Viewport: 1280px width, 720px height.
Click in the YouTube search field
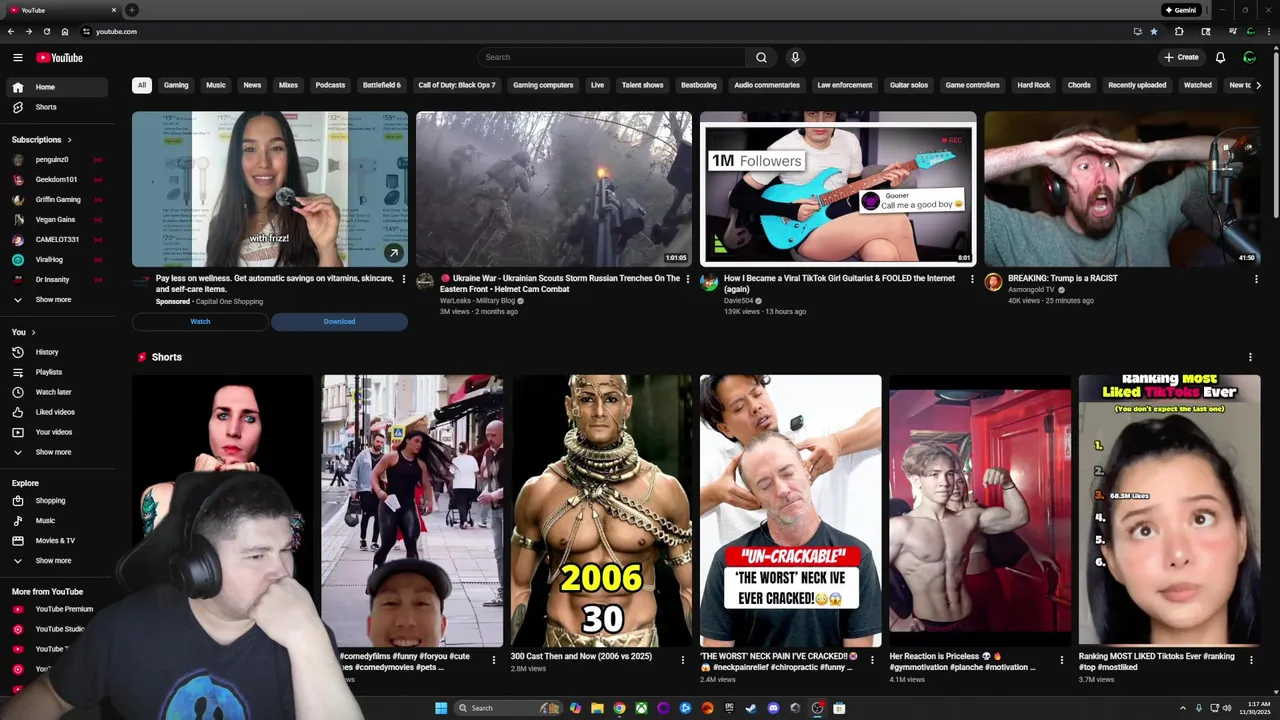610,57
